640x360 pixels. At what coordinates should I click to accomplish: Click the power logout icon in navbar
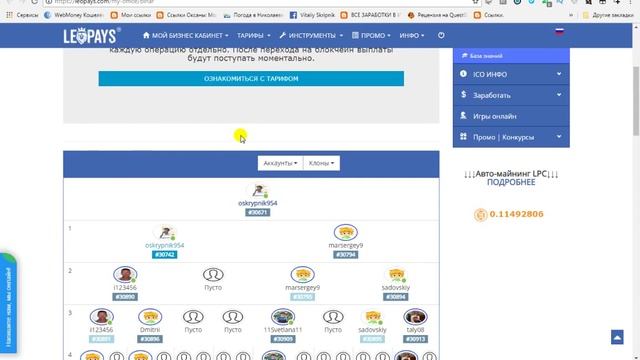[x=441, y=36]
